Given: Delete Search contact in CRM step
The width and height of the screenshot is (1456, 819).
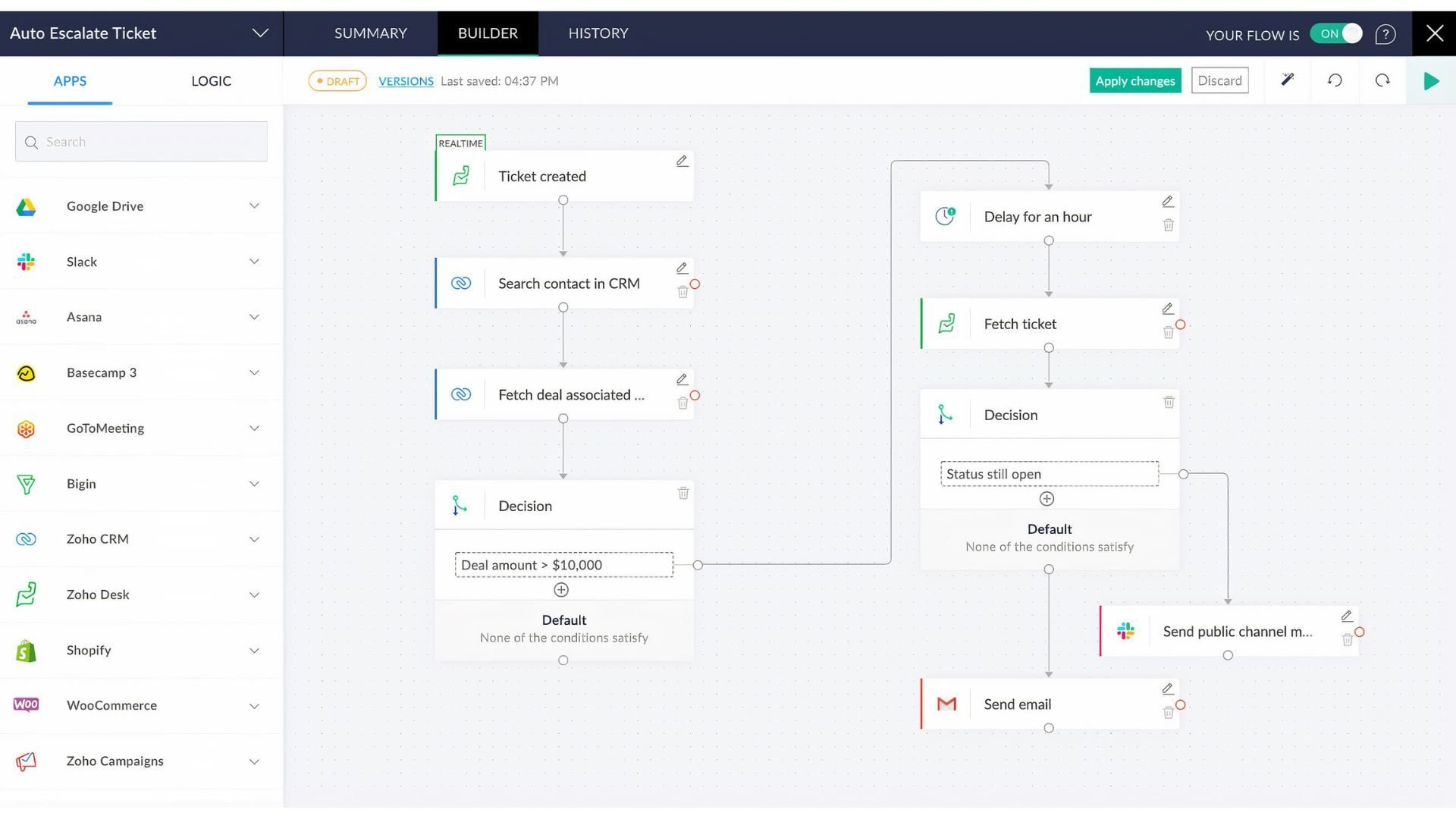Looking at the screenshot, I should (682, 292).
